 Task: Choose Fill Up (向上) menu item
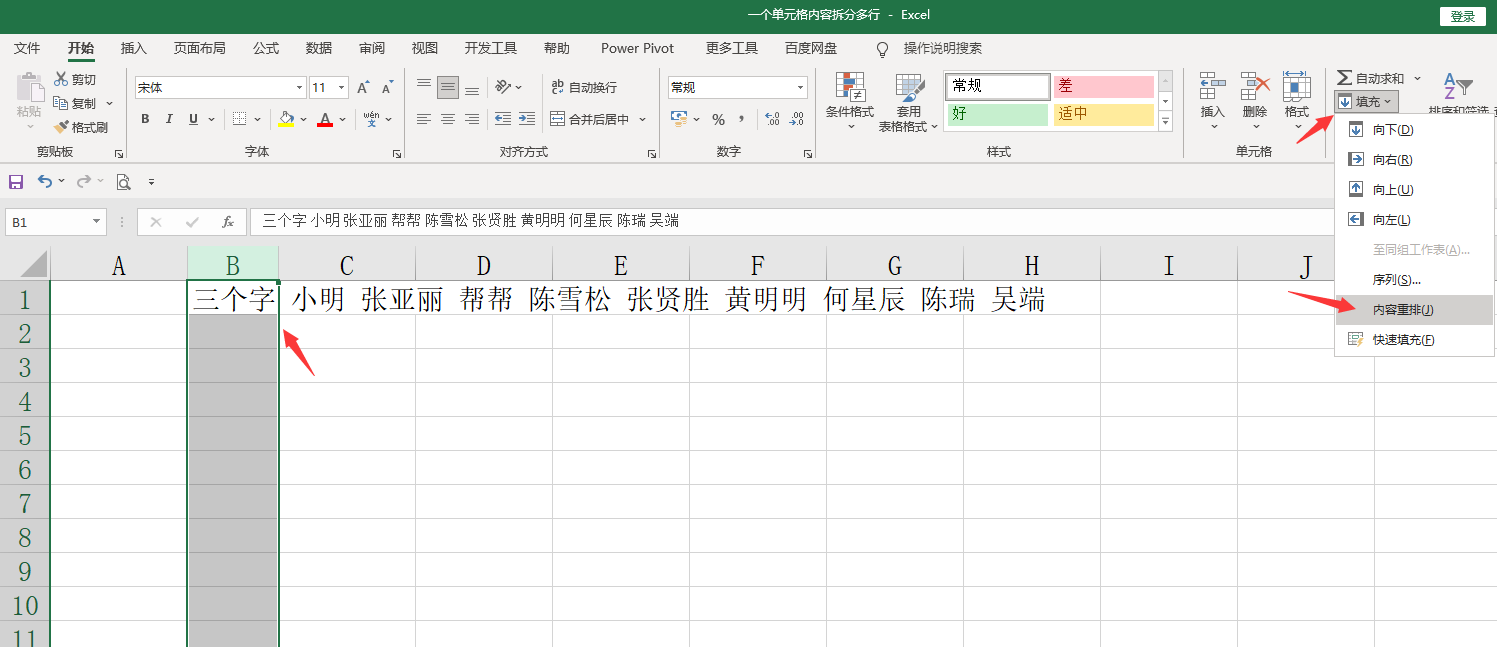click(x=1414, y=190)
